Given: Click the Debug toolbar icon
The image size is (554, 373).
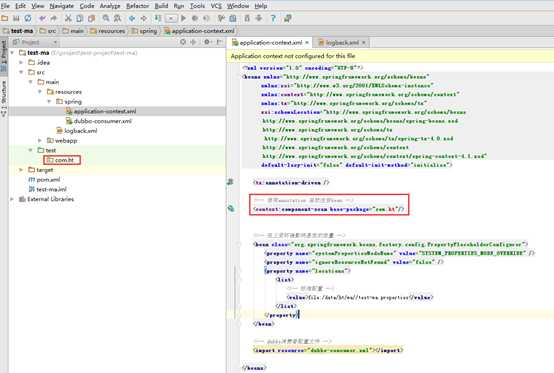Looking at the screenshot, I should [195, 18].
